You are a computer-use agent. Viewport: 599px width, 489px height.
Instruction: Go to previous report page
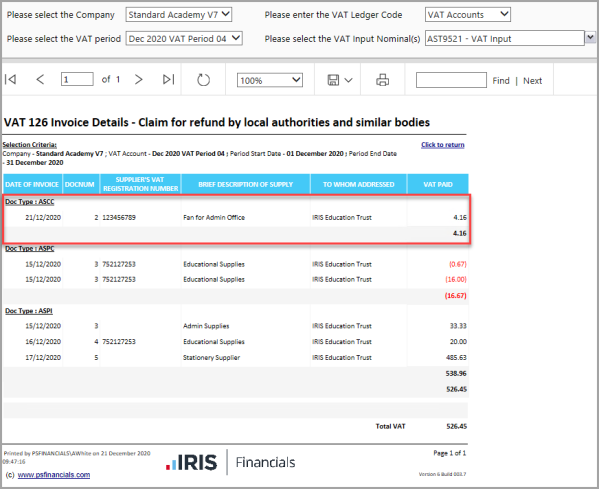click(x=40, y=79)
